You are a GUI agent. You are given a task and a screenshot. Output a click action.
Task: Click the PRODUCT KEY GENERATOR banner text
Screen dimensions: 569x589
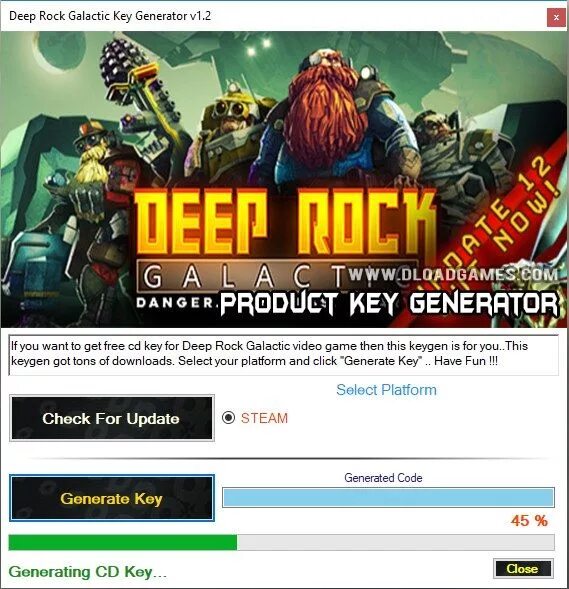coord(389,304)
